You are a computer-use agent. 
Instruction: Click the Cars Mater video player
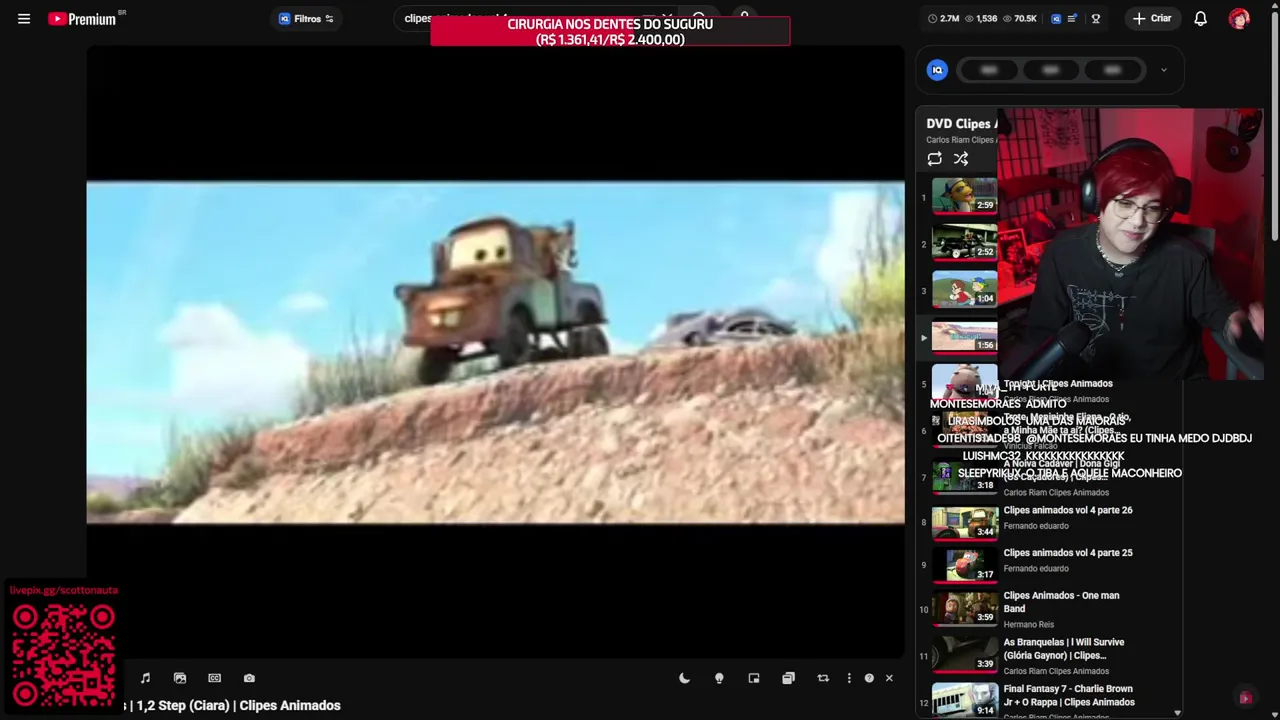[496, 352]
